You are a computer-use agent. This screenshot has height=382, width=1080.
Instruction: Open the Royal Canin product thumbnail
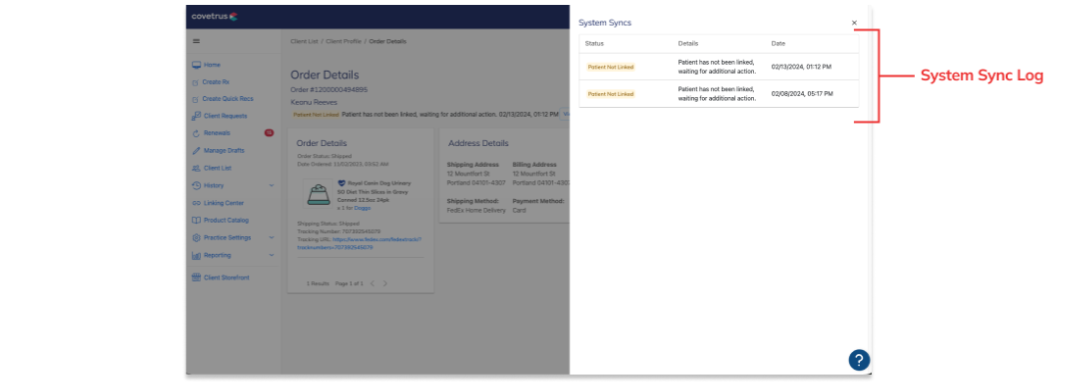click(x=318, y=195)
